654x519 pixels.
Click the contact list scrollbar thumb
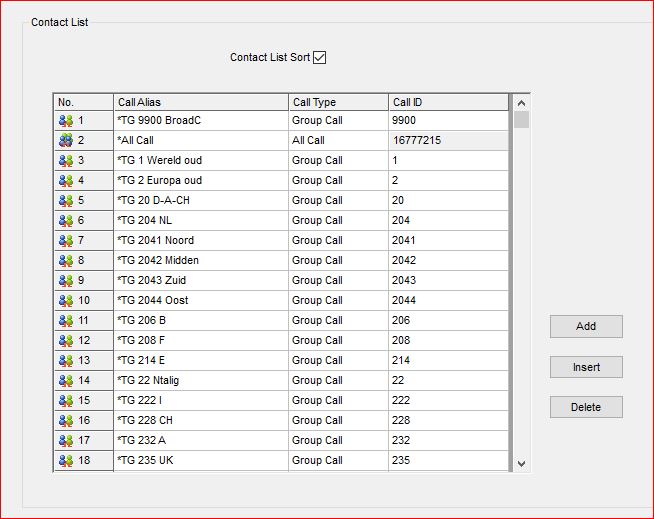(x=521, y=120)
